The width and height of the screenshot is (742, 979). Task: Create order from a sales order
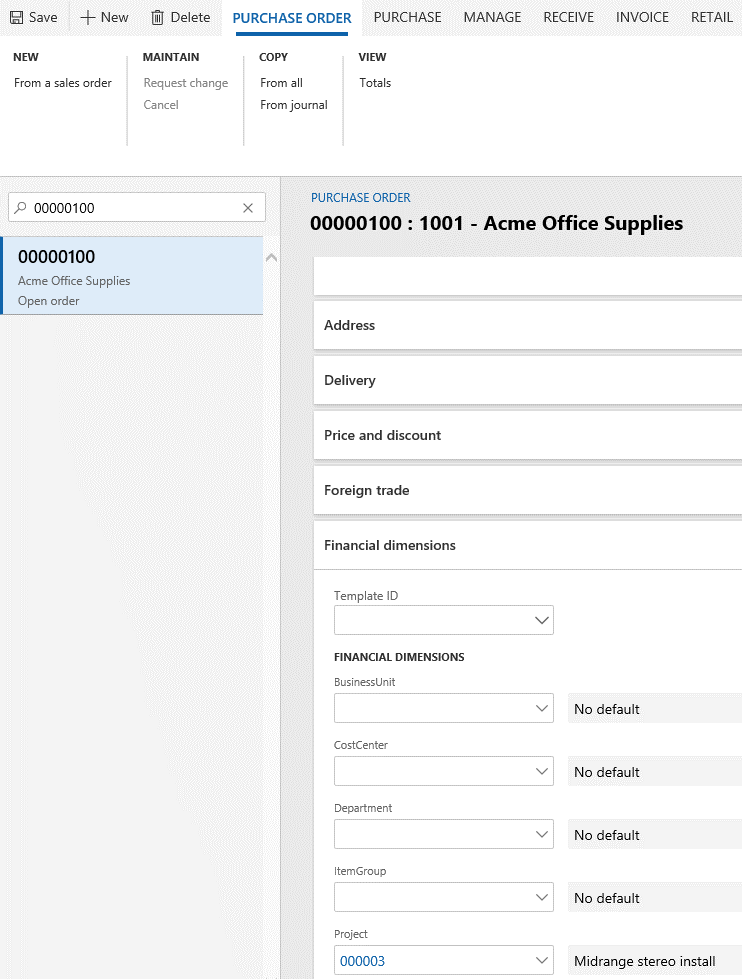tap(62, 83)
